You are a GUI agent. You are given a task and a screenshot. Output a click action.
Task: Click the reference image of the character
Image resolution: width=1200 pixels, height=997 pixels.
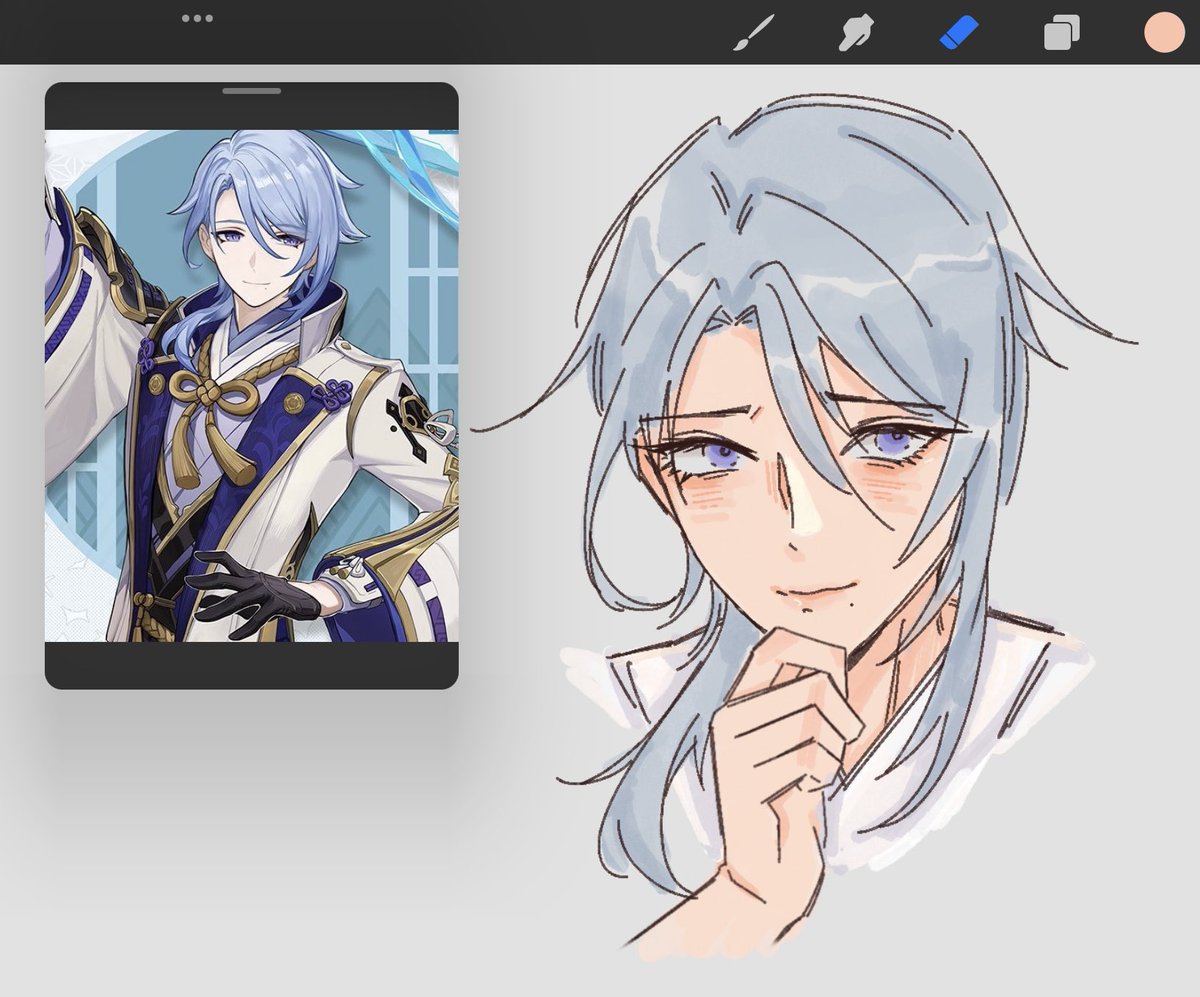(x=252, y=386)
